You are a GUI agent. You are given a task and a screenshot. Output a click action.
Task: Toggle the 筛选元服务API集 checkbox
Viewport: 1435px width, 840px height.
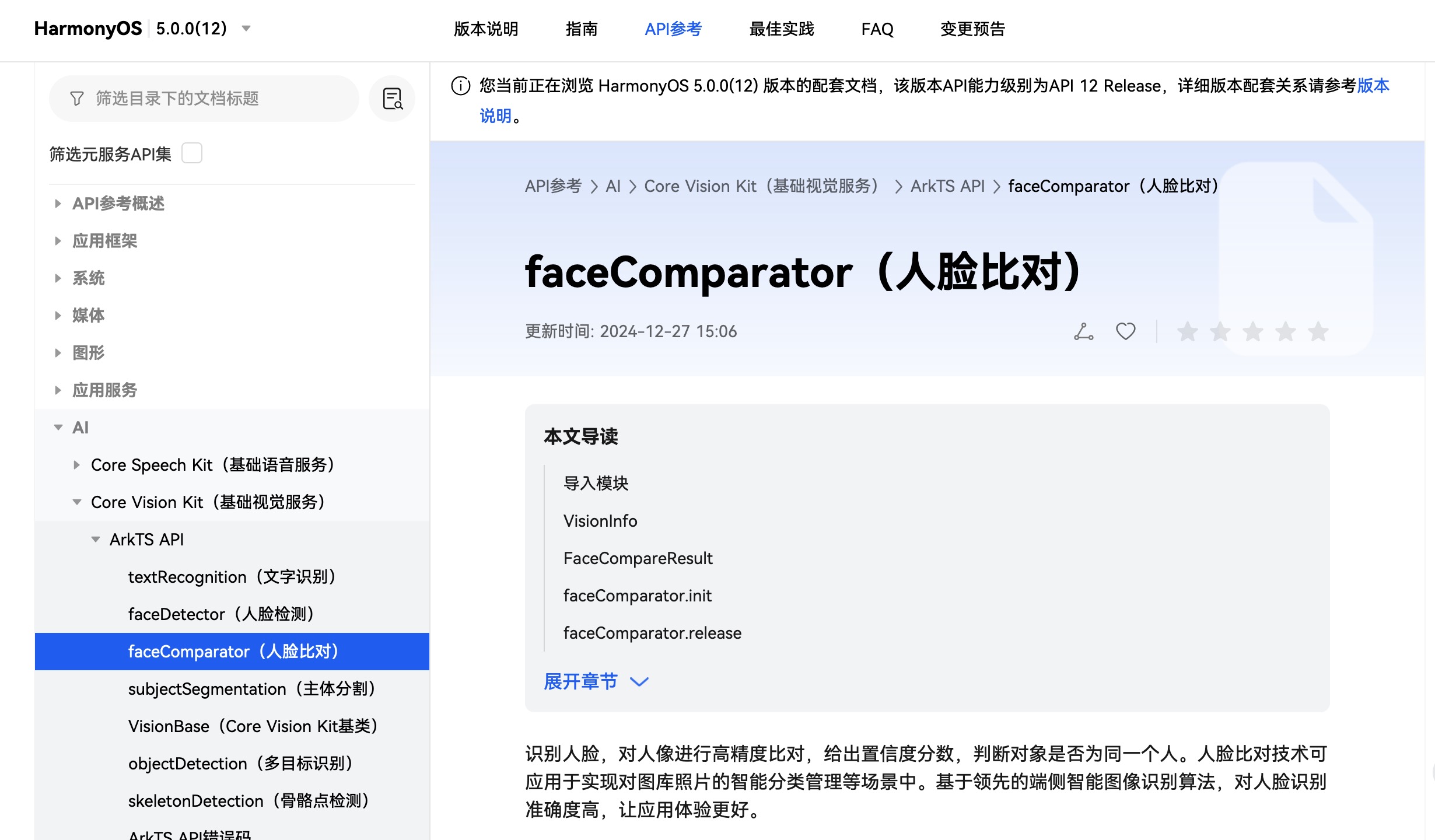click(x=192, y=153)
